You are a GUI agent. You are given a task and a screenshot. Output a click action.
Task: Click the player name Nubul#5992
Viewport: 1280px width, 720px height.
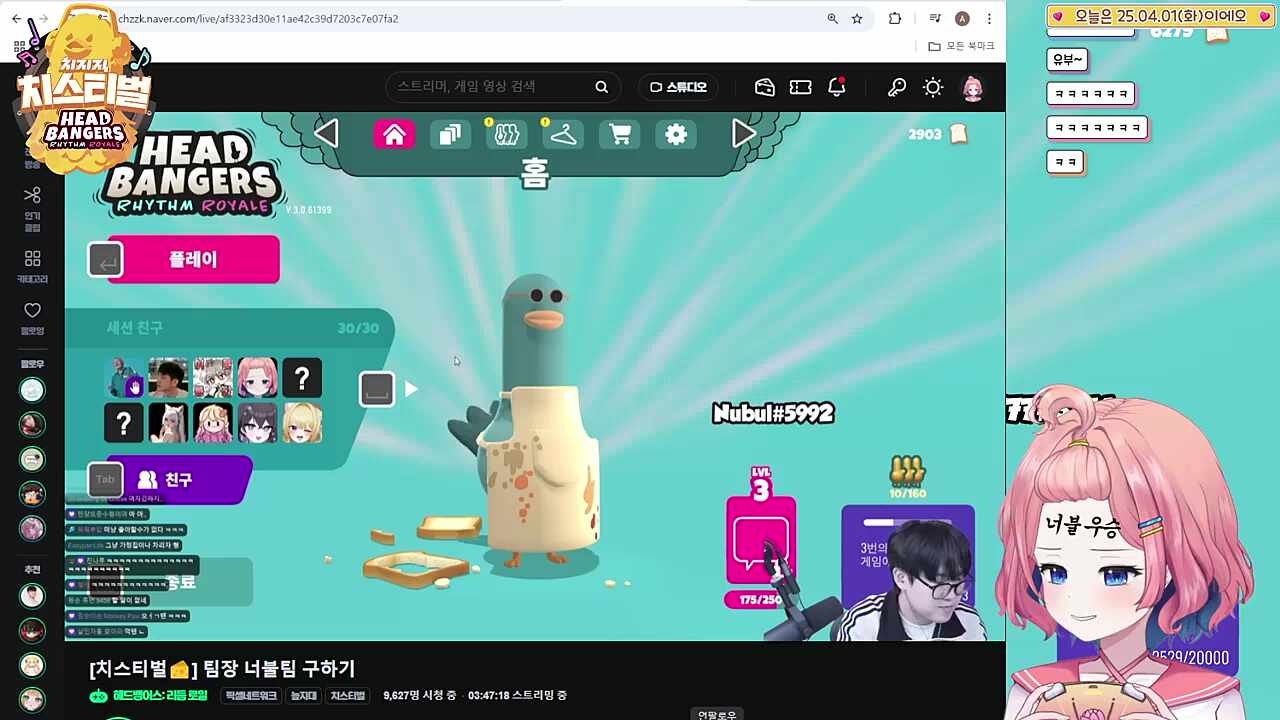pyautogui.click(x=772, y=414)
